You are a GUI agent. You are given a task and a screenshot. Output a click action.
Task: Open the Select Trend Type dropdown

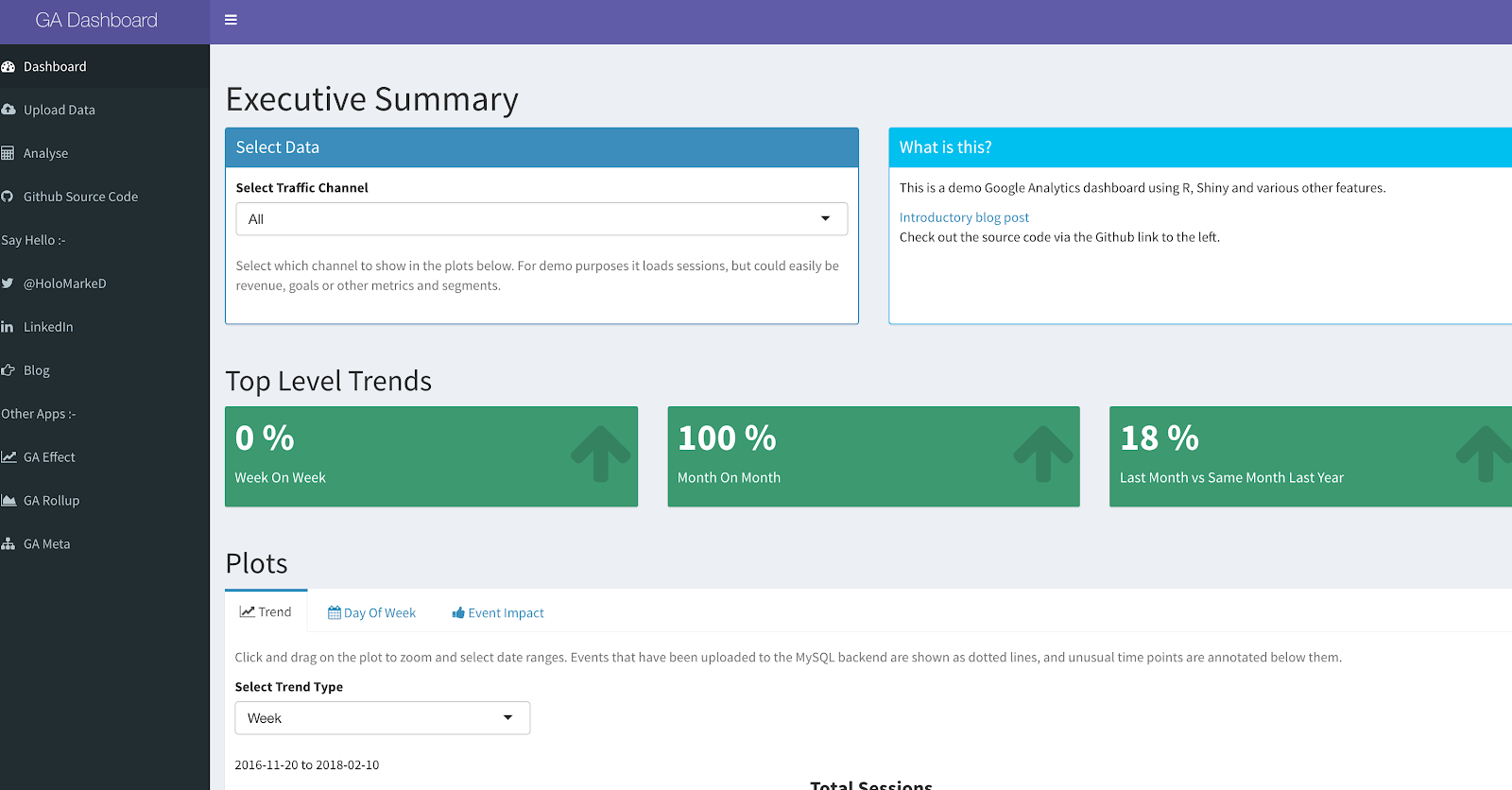(382, 718)
